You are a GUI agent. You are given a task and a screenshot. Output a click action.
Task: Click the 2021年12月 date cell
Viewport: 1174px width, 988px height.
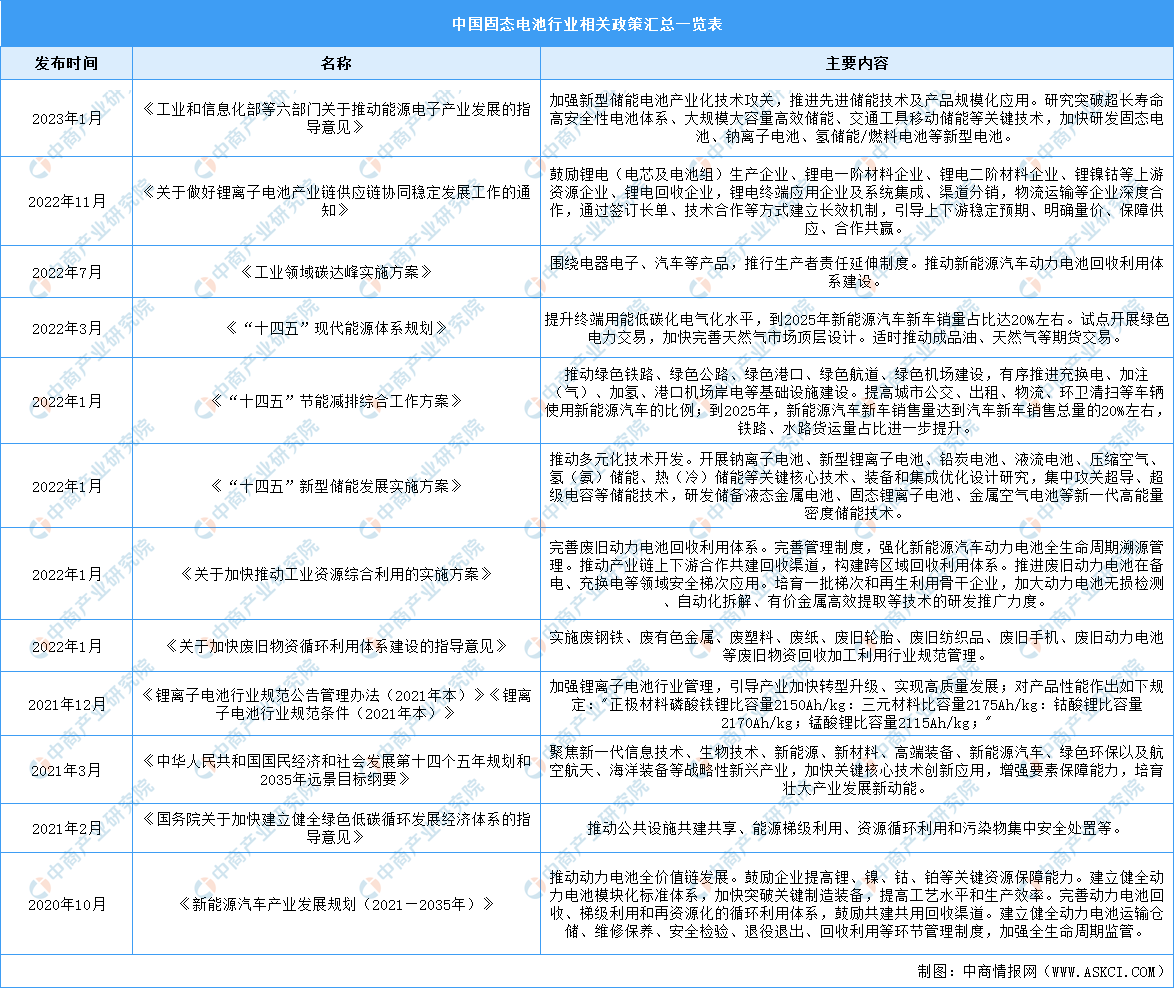[x=67, y=704]
